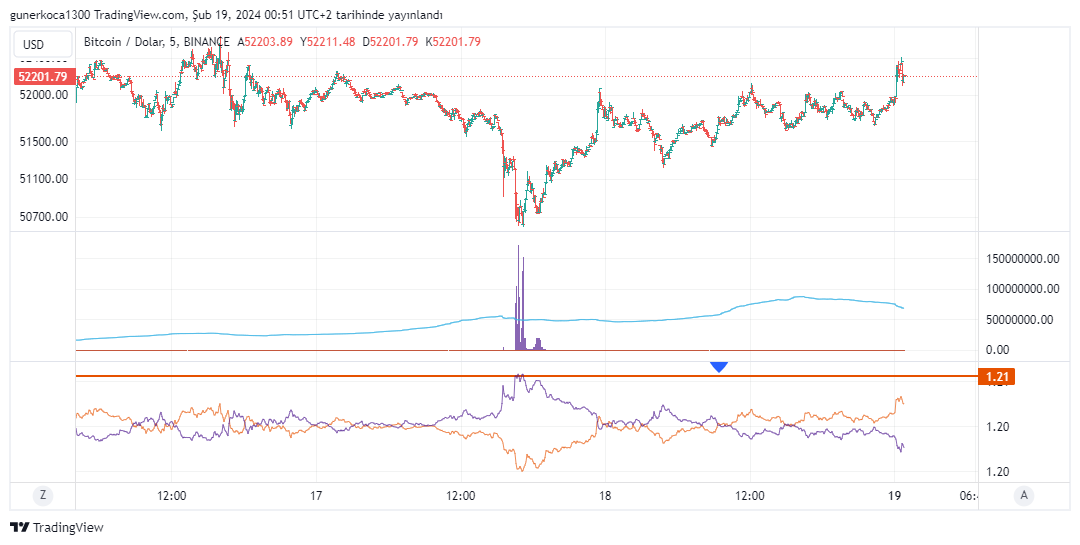
Task: Click the 18 date label on time axis
Action: pyautogui.click(x=604, y=495)
